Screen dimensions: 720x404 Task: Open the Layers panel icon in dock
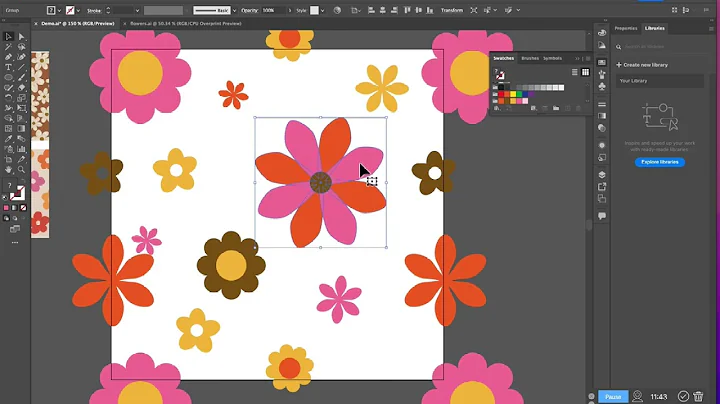coord(602,175)
